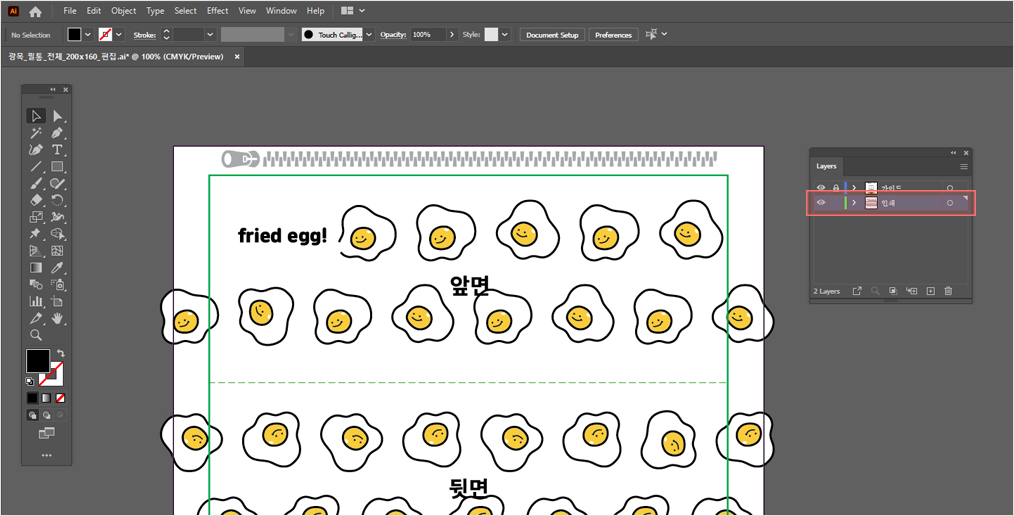The width and height of the screenshot is (1014, 516).
Task: Select the Selection tool (black arrow)
Action: pos(36,116)
